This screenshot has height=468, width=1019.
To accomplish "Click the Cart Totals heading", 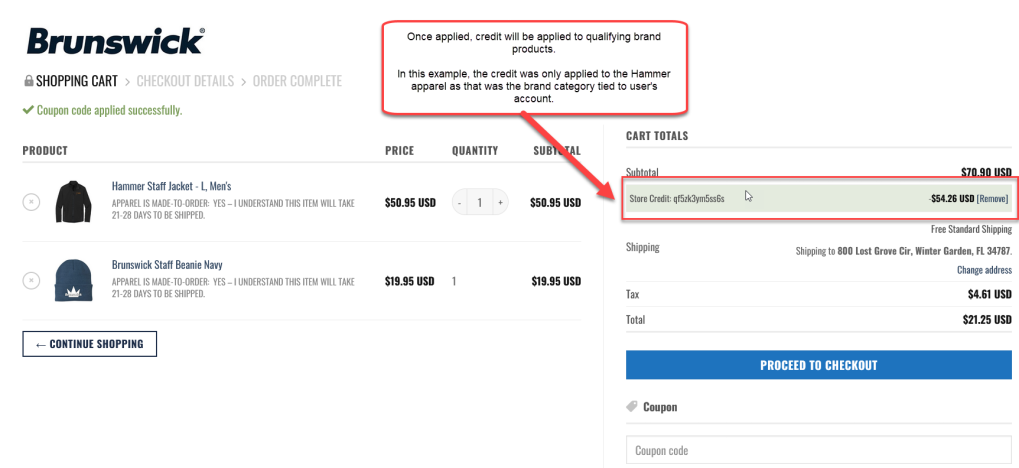I will tap(657, 136).
